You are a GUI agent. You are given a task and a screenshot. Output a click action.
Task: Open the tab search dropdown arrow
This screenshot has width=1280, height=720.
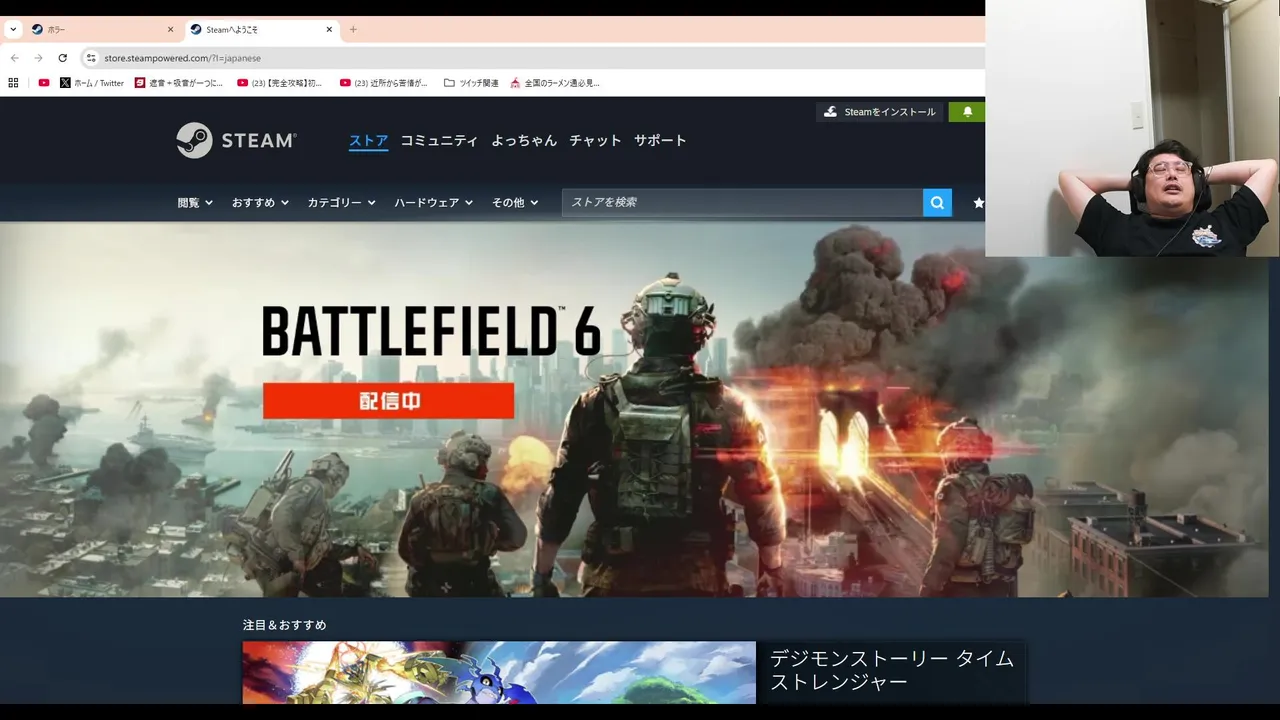pyautogui.click(x=13, y=29)
